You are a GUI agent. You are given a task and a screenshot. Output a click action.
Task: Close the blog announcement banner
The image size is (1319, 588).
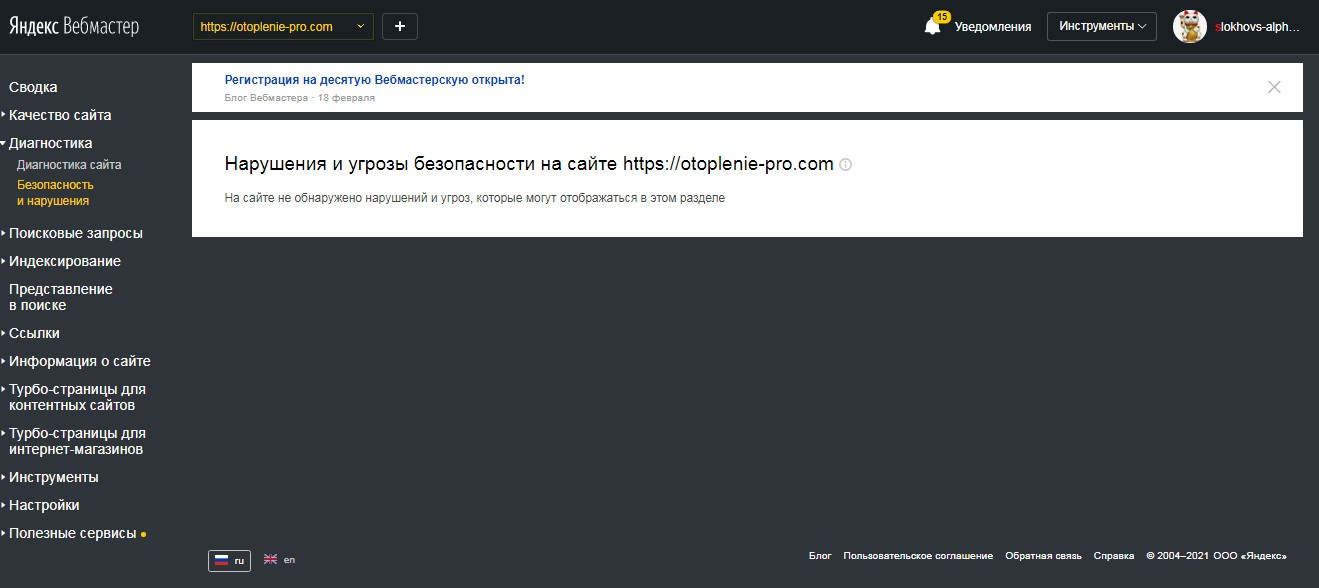click(1274, 87)
